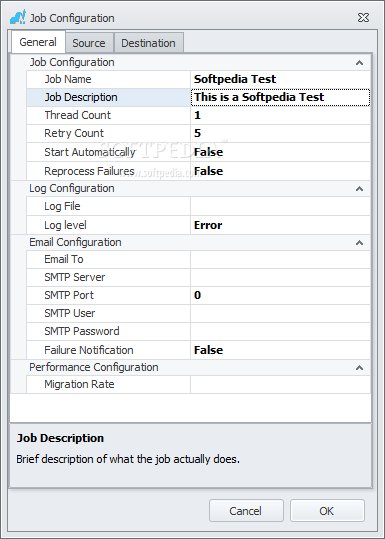Click the Migration Rate value field
Screen dimensions: 385x539
[x=280, y=384]
